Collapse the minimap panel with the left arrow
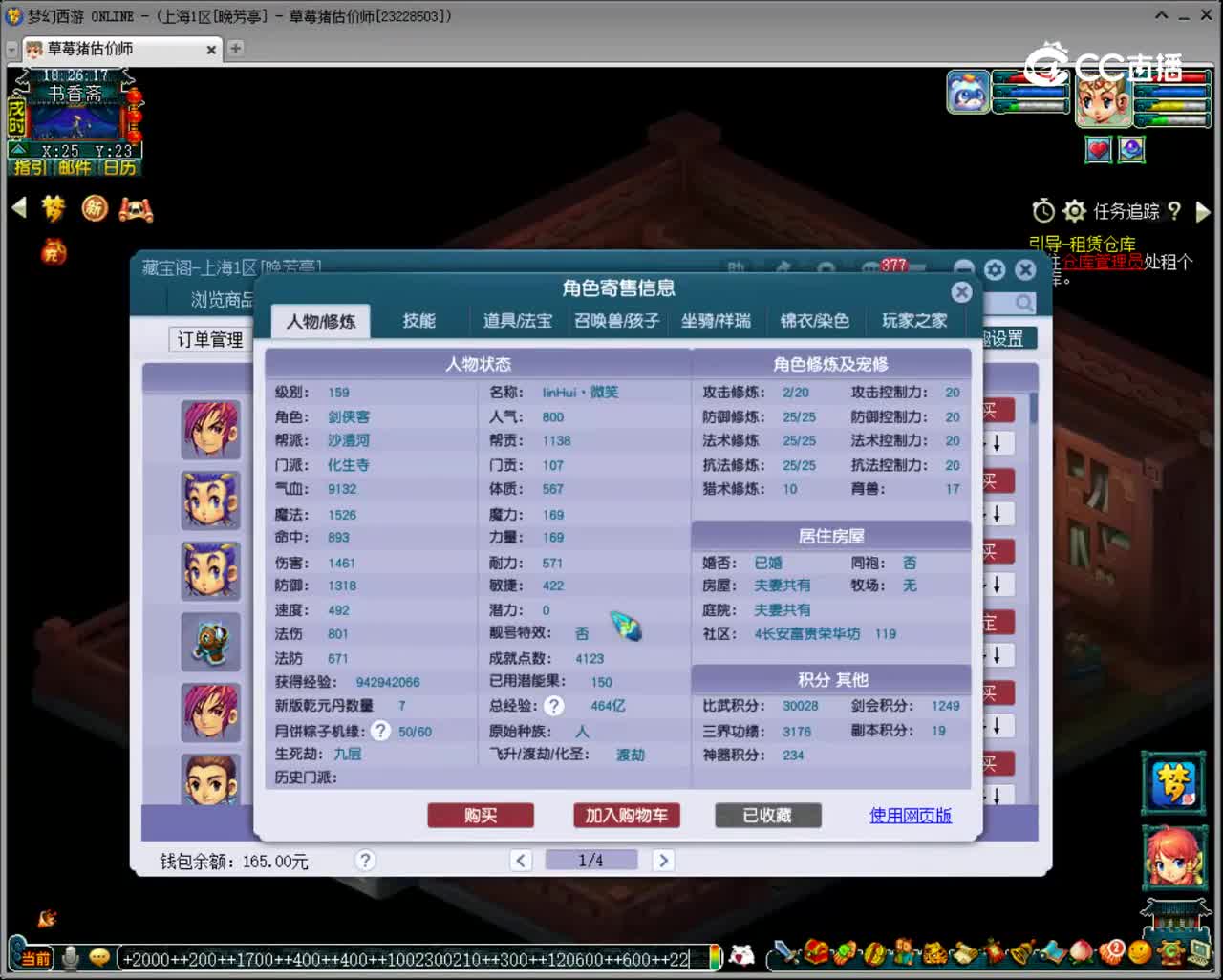Image resolution: width=1223 pixels, height=980 pixels. 19,208
